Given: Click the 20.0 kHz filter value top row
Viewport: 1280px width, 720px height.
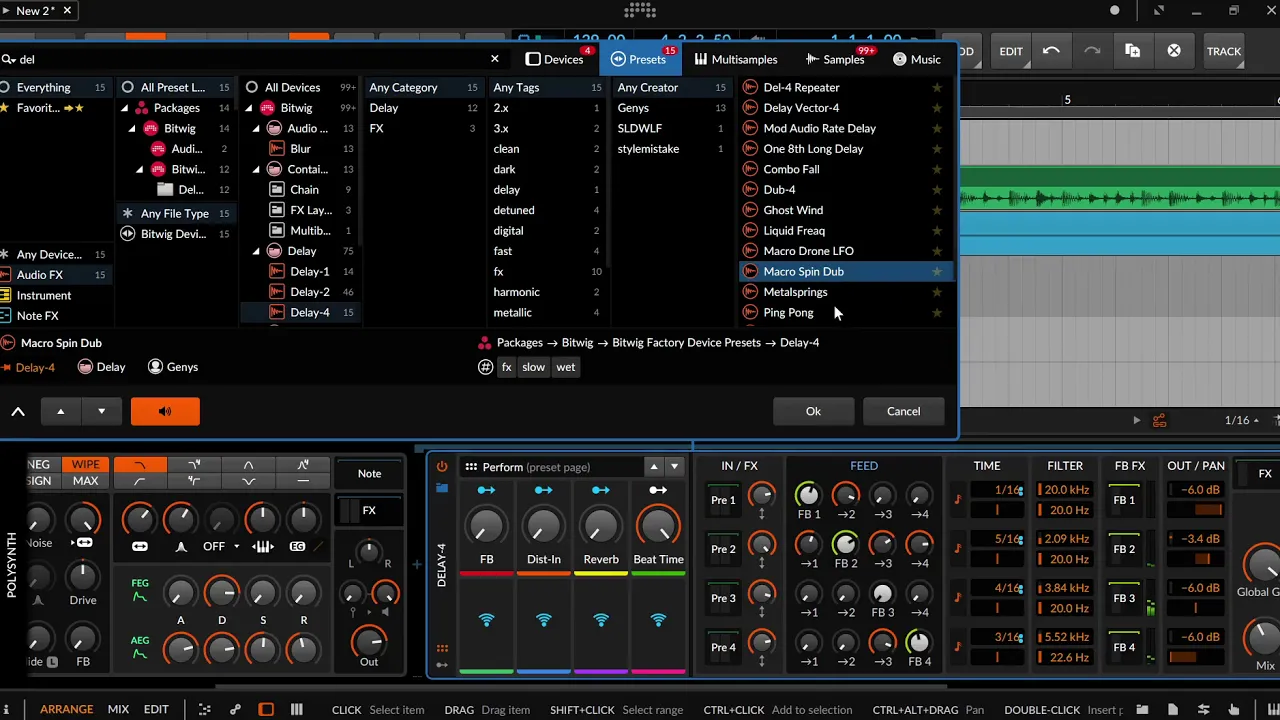Looking at the screenshot, I should point(1065,490).
